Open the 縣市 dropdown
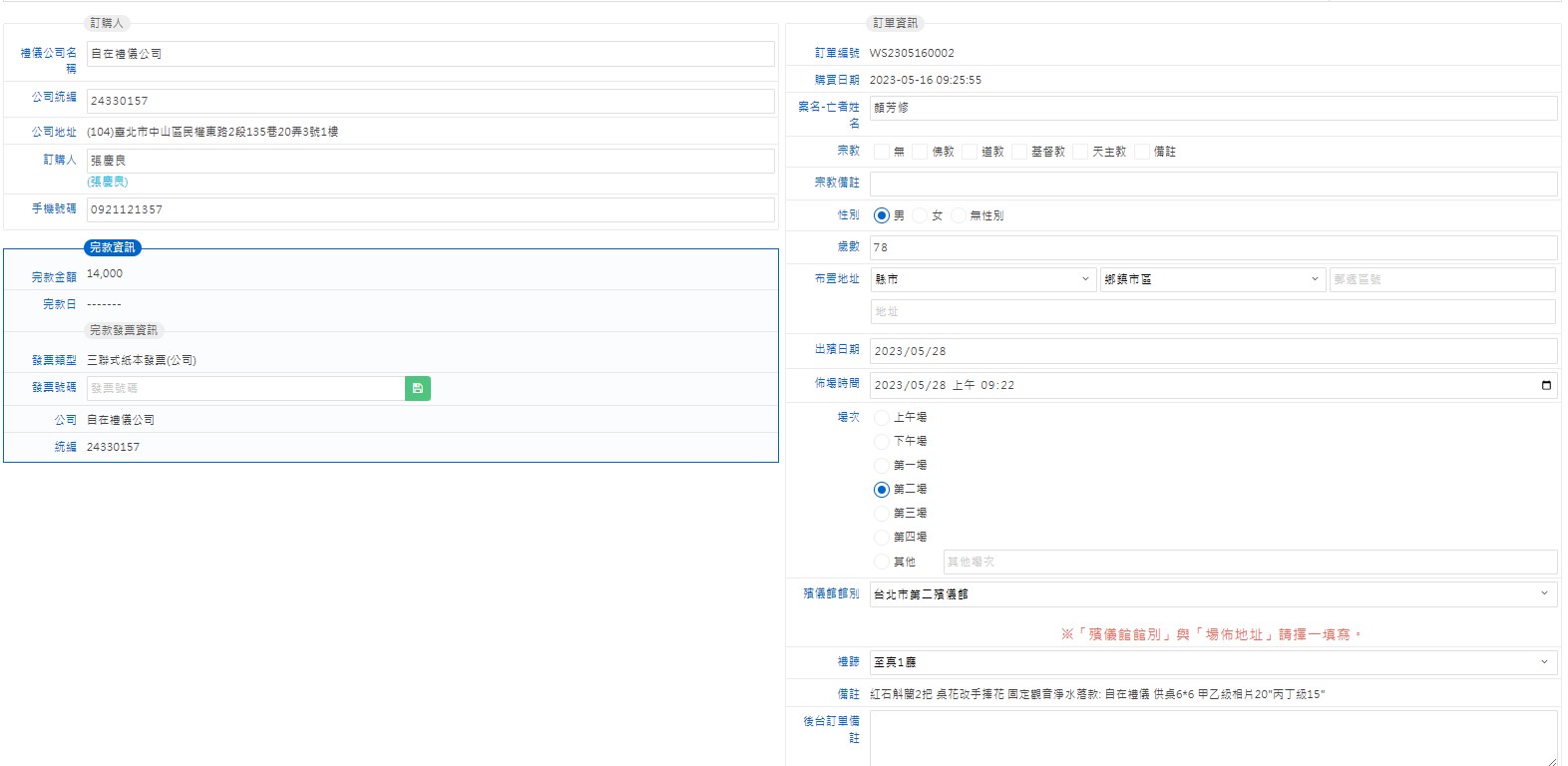 pyautogui.click(x=983, y=279)
